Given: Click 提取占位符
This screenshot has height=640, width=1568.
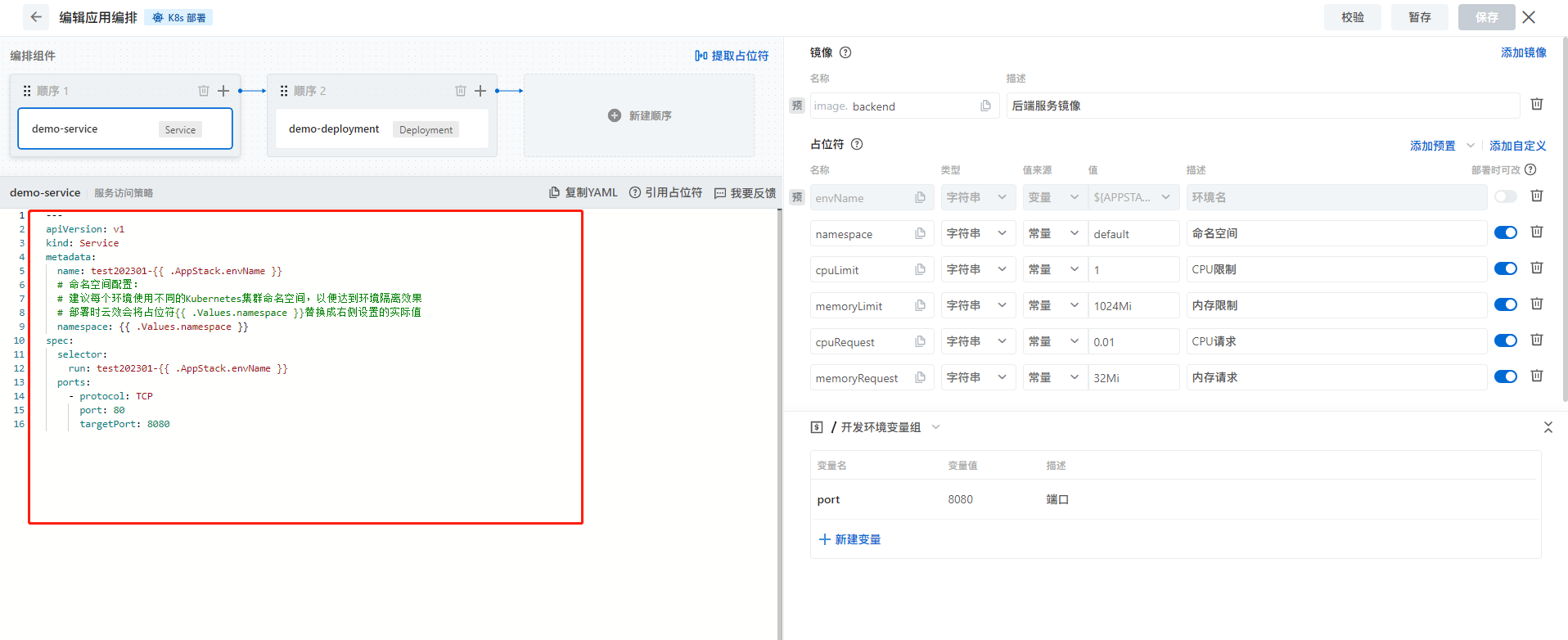Looking at the screenshot, I should tap(732, 56).
